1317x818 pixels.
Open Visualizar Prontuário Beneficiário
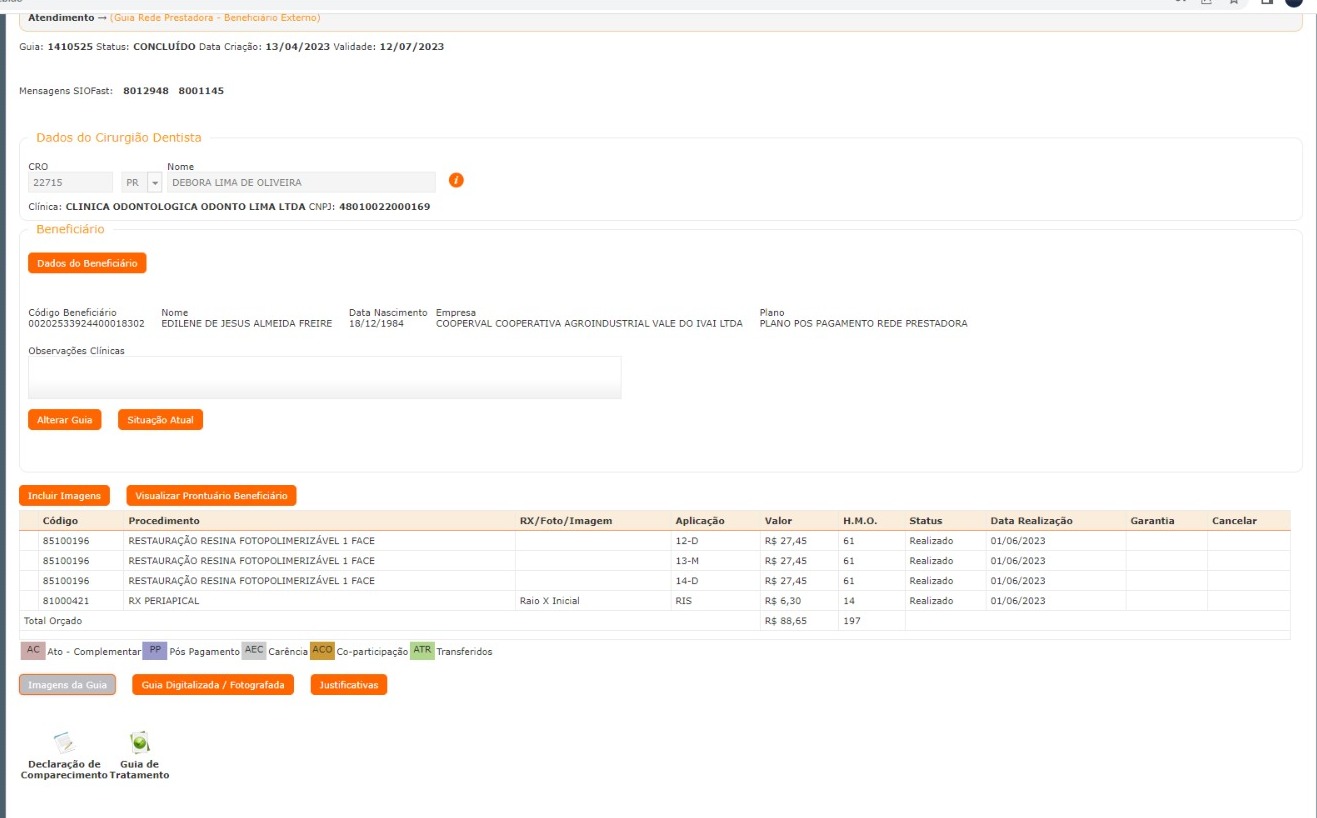click(x=211, y=496)
